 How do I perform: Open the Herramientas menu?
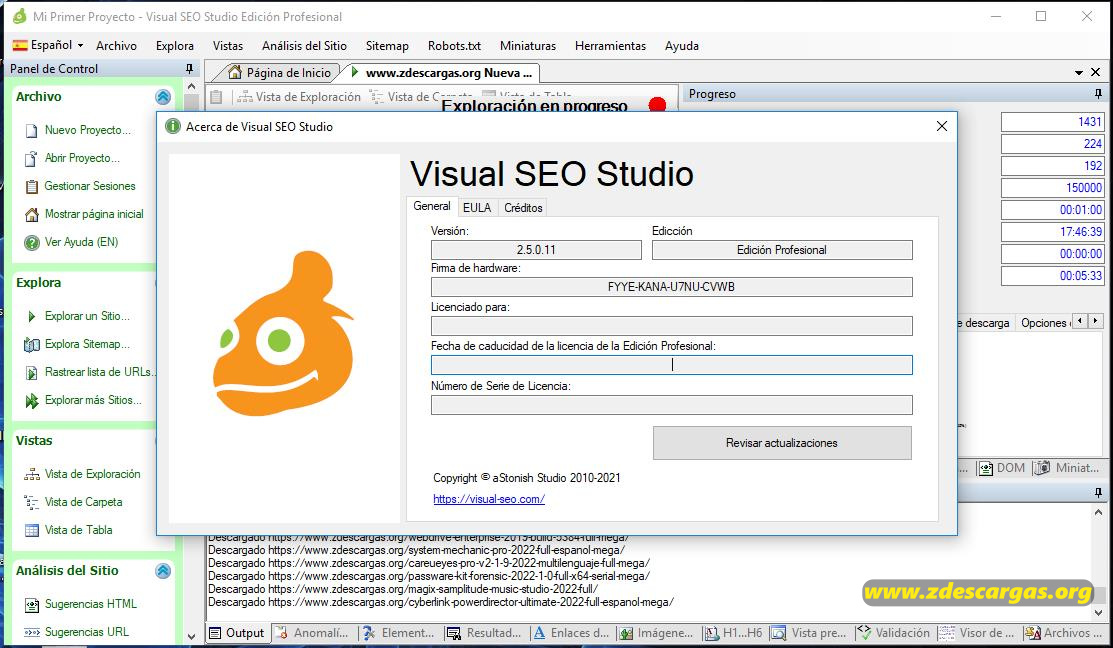click(610, 45)
